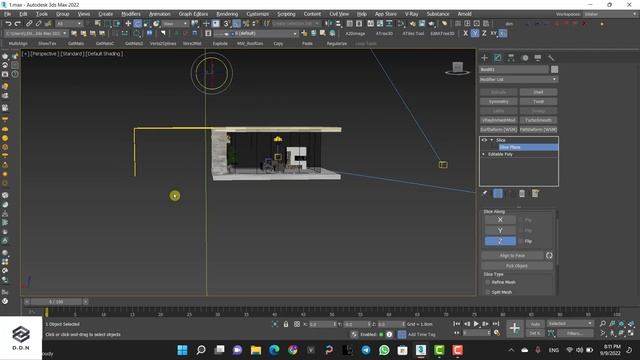Remove modifier using trash can icon
Image resolution: width=640 pixels, height=360 pixels.
pyautogui.click(x=522, y=193)
